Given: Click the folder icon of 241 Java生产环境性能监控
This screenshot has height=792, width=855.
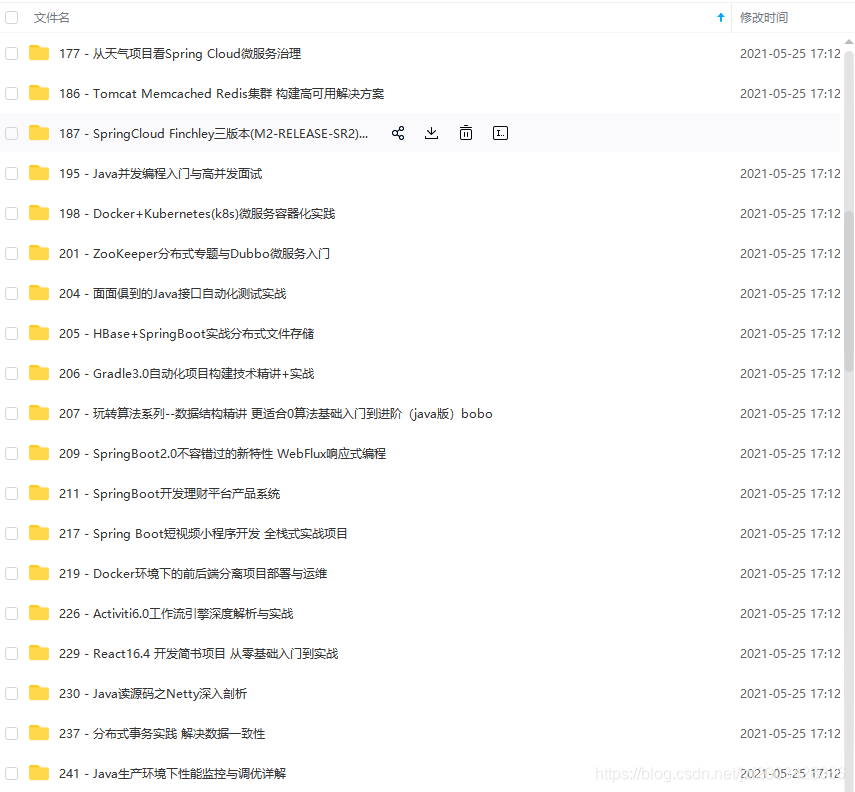Looking at the screenshot, I should click(x=38, y=773).
